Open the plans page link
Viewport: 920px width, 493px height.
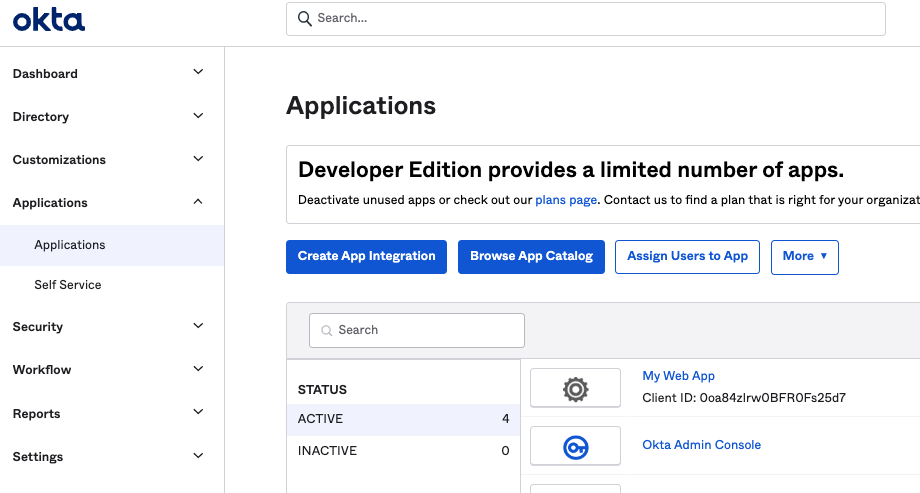pos(566,200)
